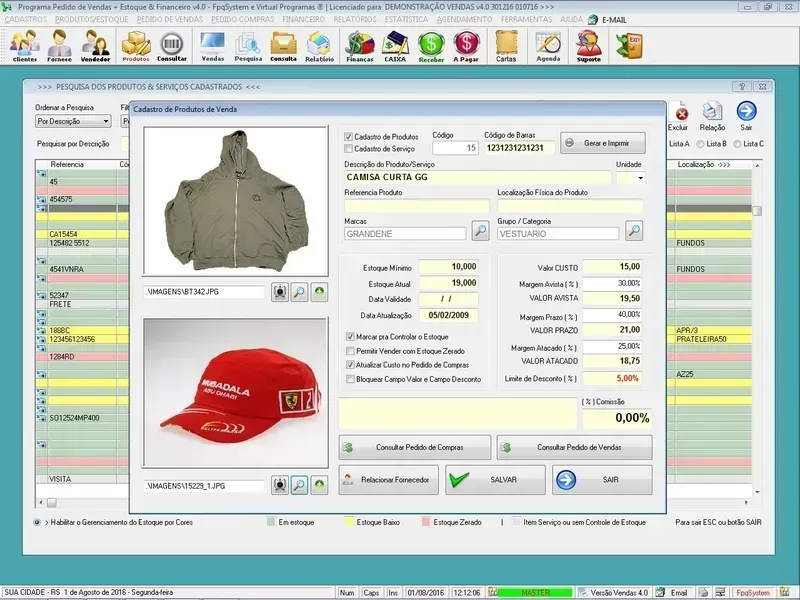Open the Finanças toolbar icon

coord(359,46)
